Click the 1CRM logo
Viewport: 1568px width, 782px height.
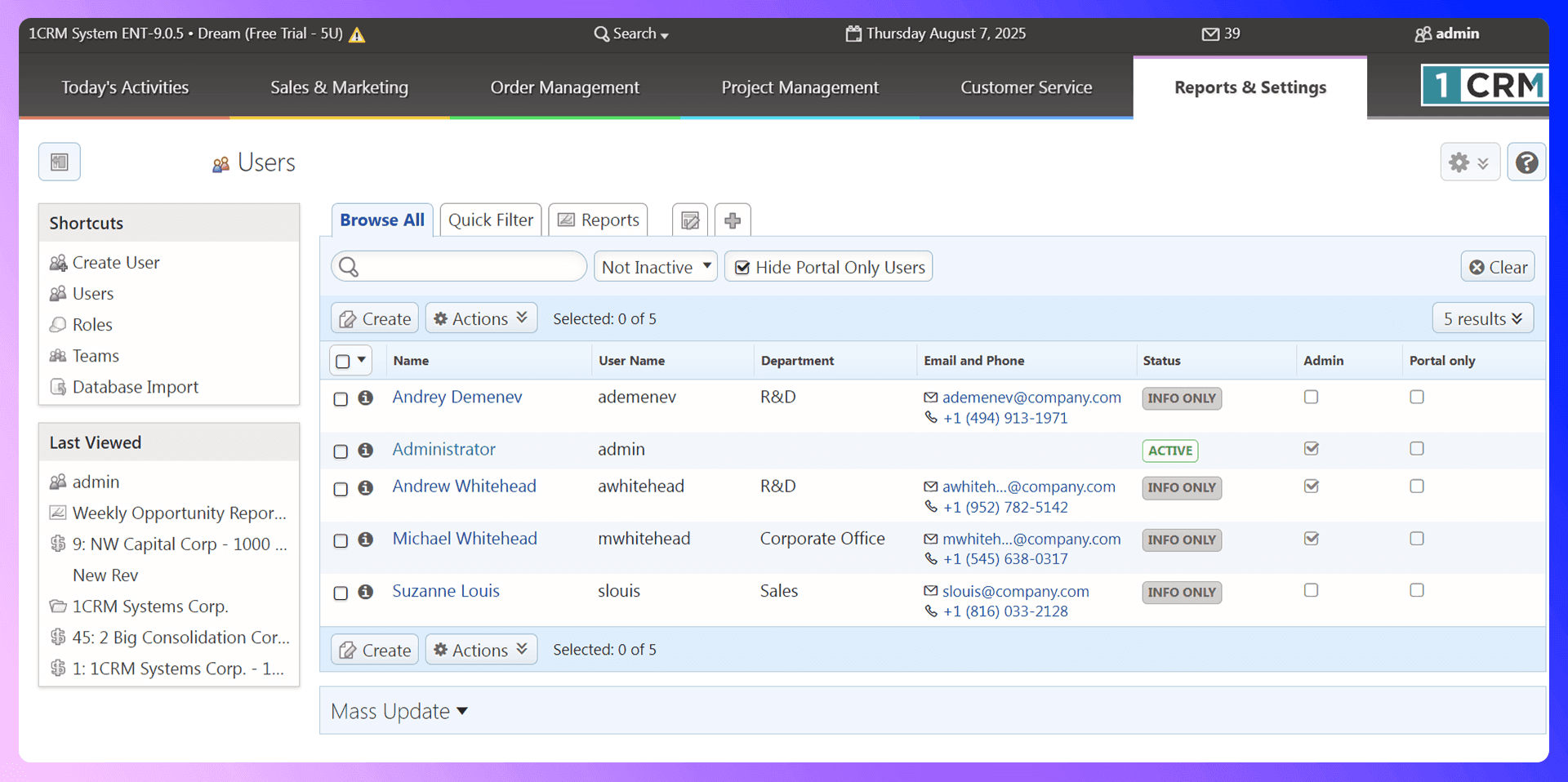click(x=1485, y=85)
